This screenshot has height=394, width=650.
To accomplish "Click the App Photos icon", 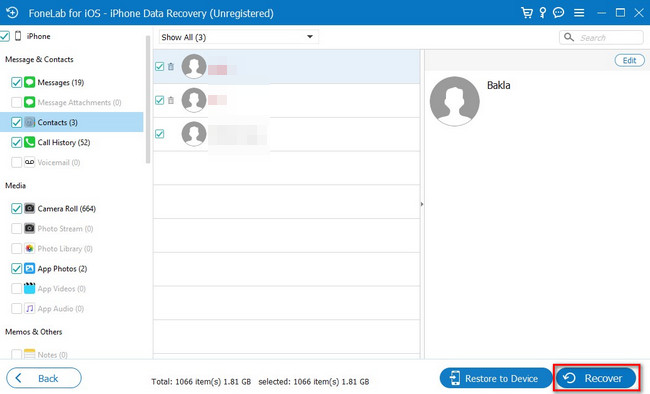I will pyautogui.click(x=29, y=268).
